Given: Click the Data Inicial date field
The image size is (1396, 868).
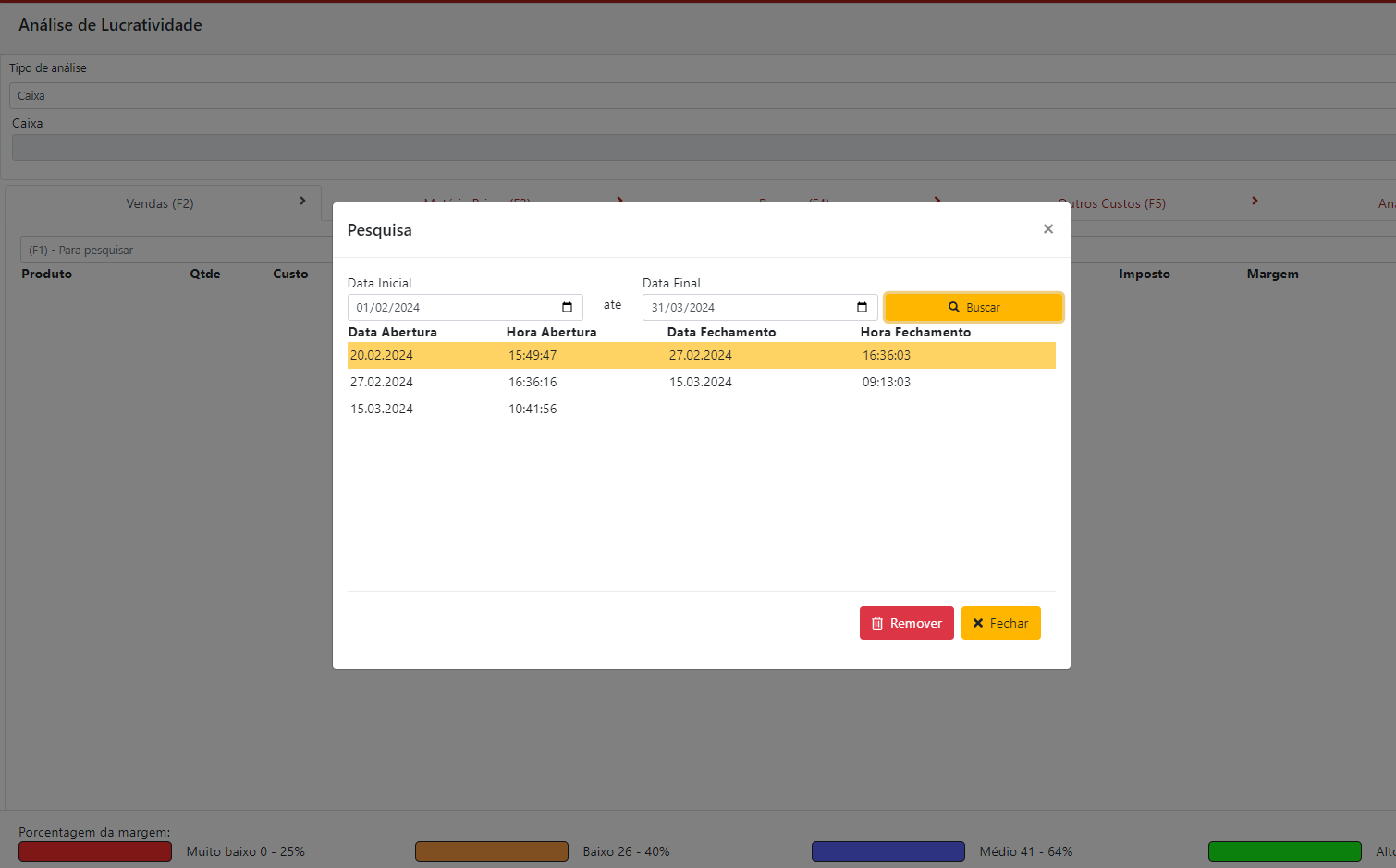Looking at the screenshot, I should 453,308.
